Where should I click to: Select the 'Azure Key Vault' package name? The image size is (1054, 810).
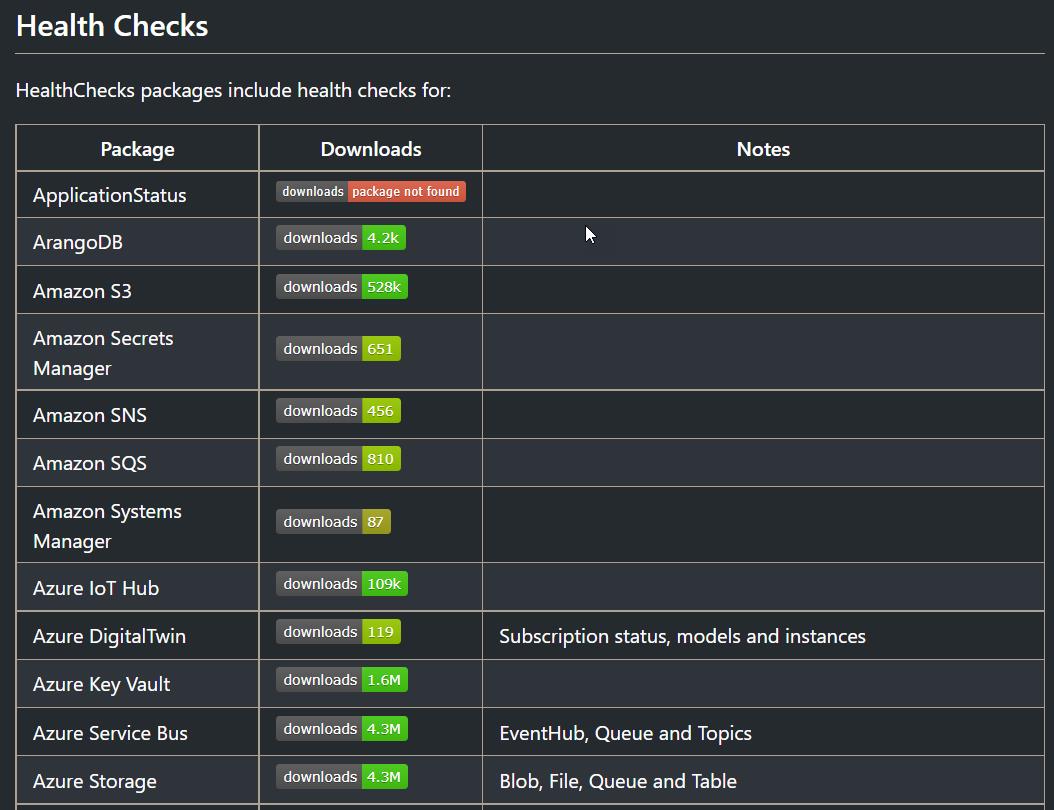[102, 684]
